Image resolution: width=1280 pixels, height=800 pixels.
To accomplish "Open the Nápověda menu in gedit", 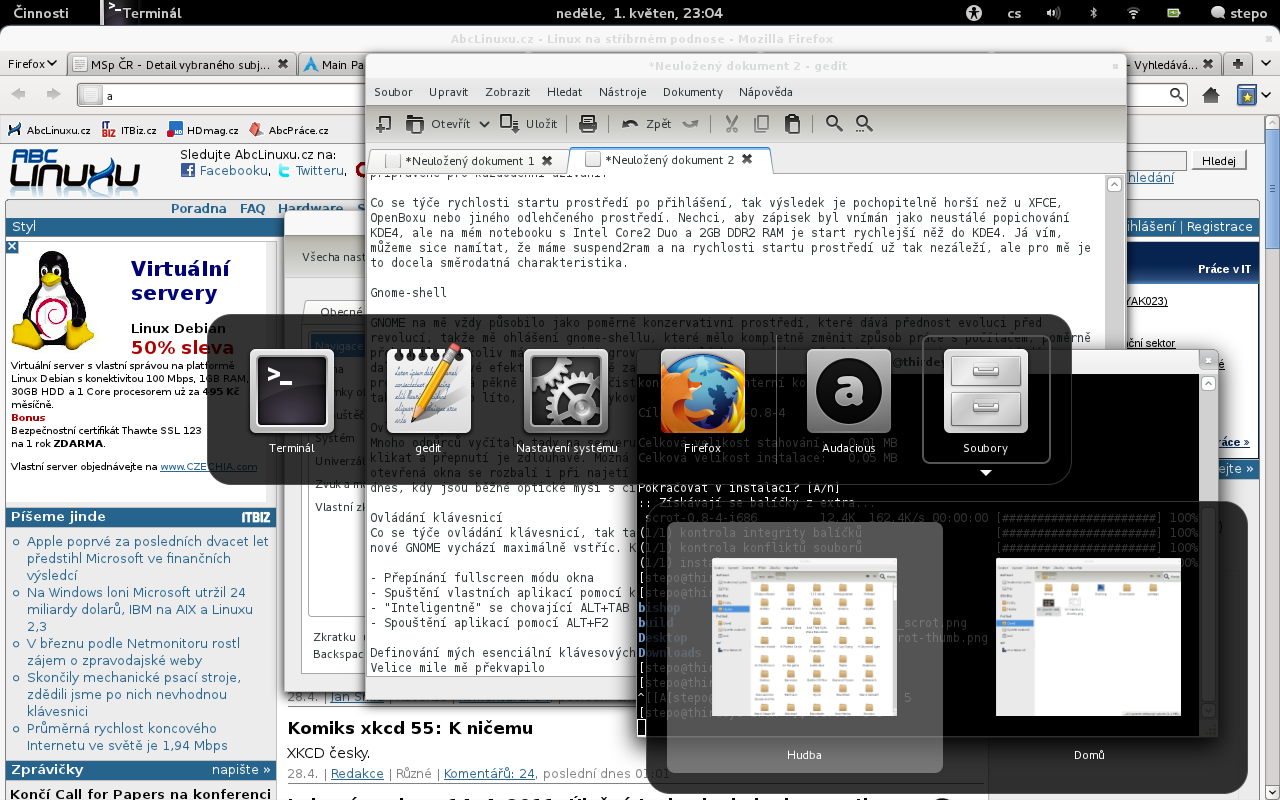I will (765, 92).
